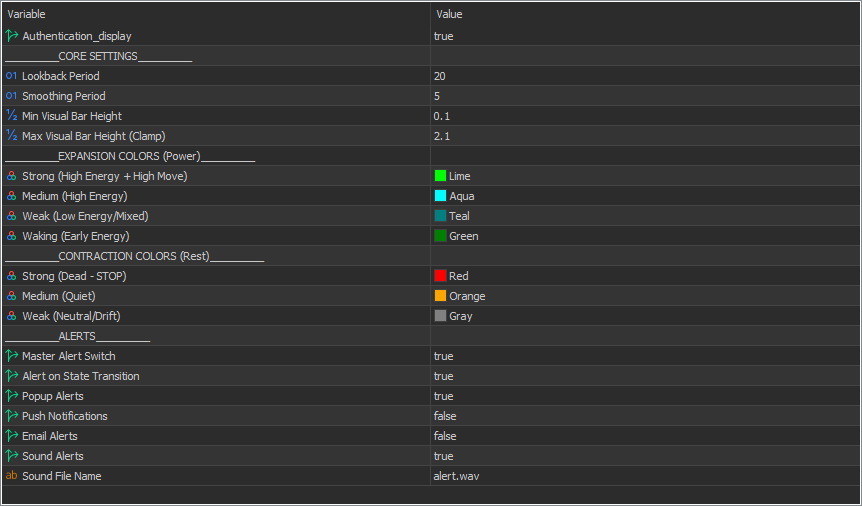
Task: Click the Alert on State Transition boolean icon
Action: click(12, 376)
